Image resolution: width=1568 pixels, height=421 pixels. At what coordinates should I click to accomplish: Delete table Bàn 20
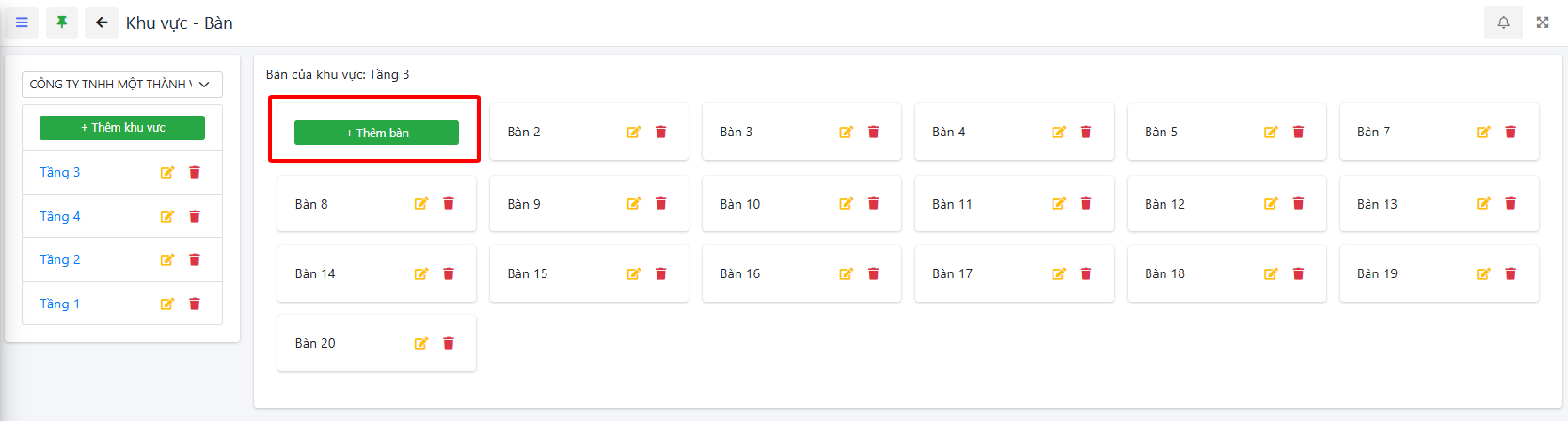click(449, 344)
